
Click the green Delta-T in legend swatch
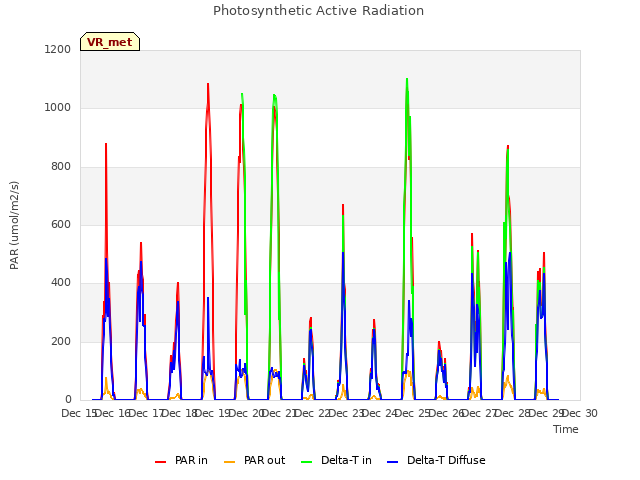[x=307, y=462]
